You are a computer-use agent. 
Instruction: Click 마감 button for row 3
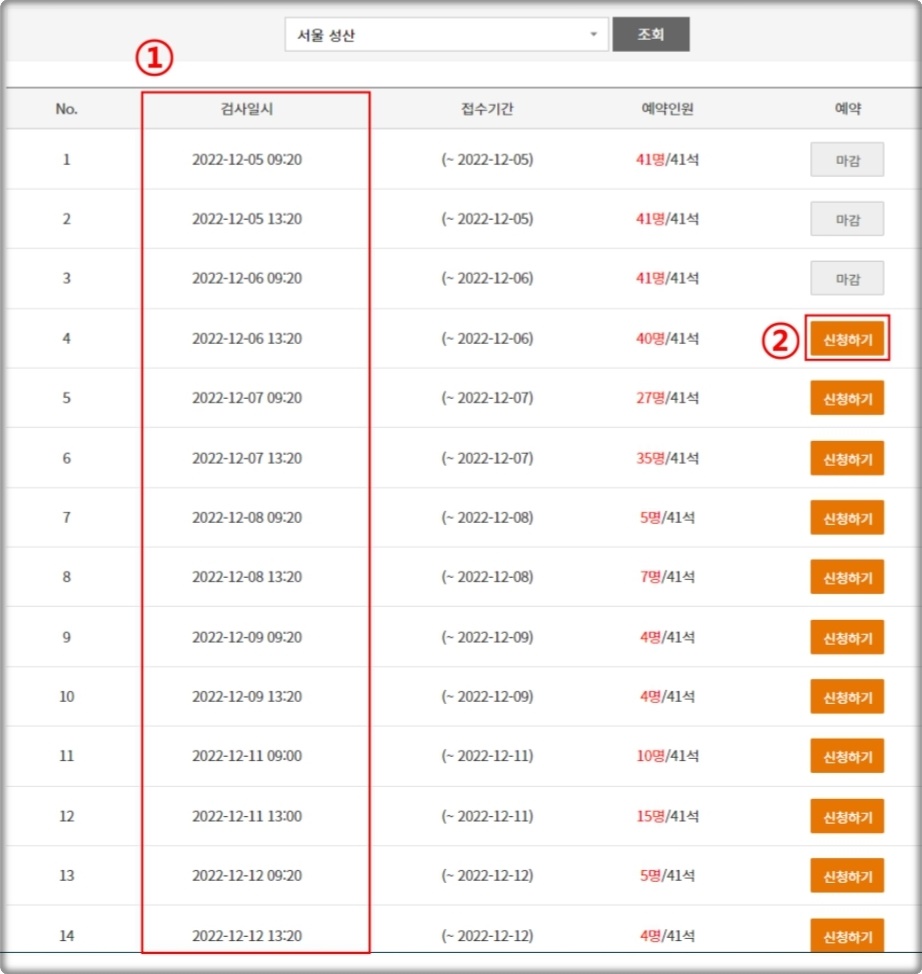pos(847,278)
